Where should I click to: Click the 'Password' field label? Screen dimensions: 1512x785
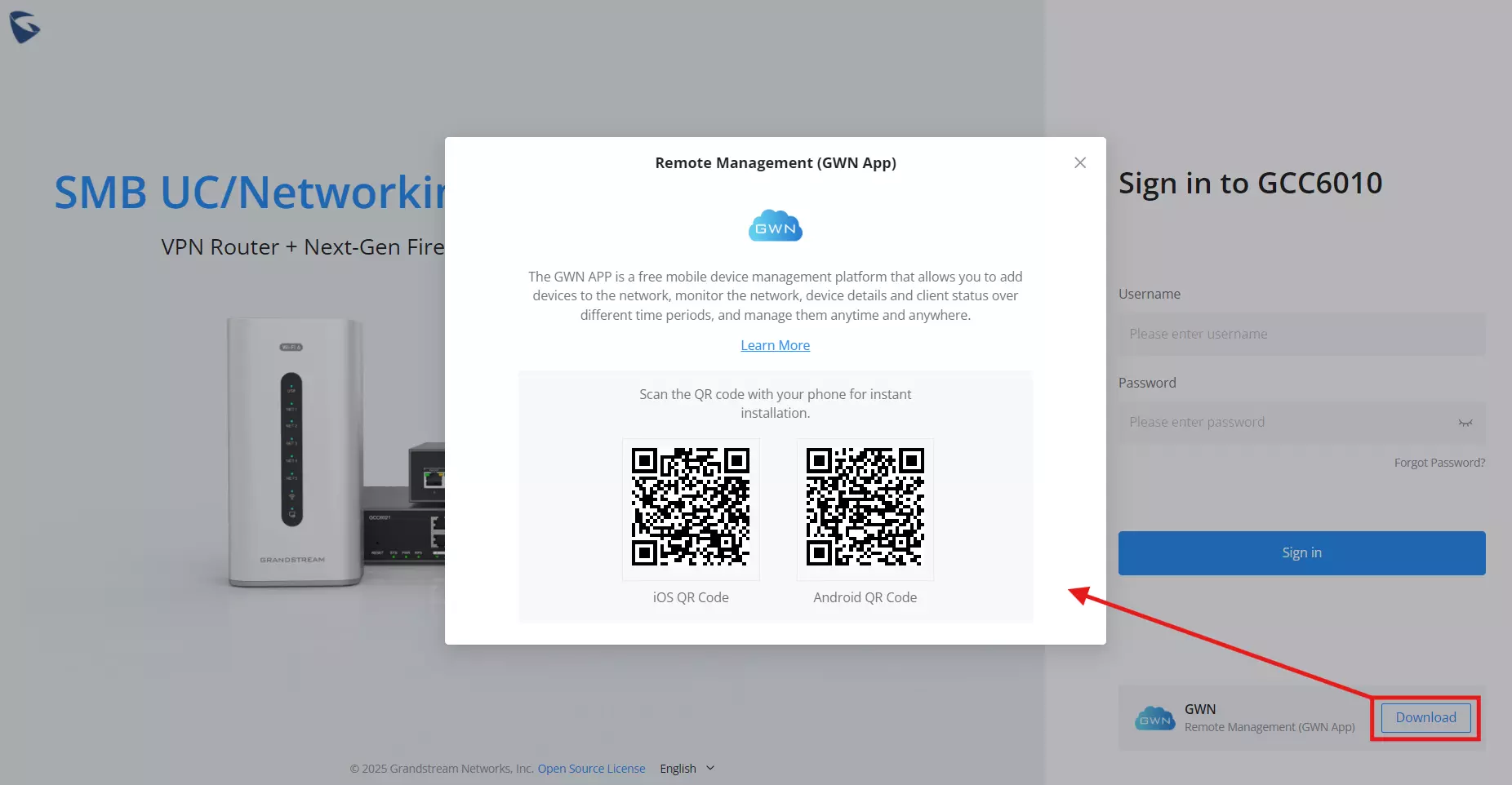1147,383
